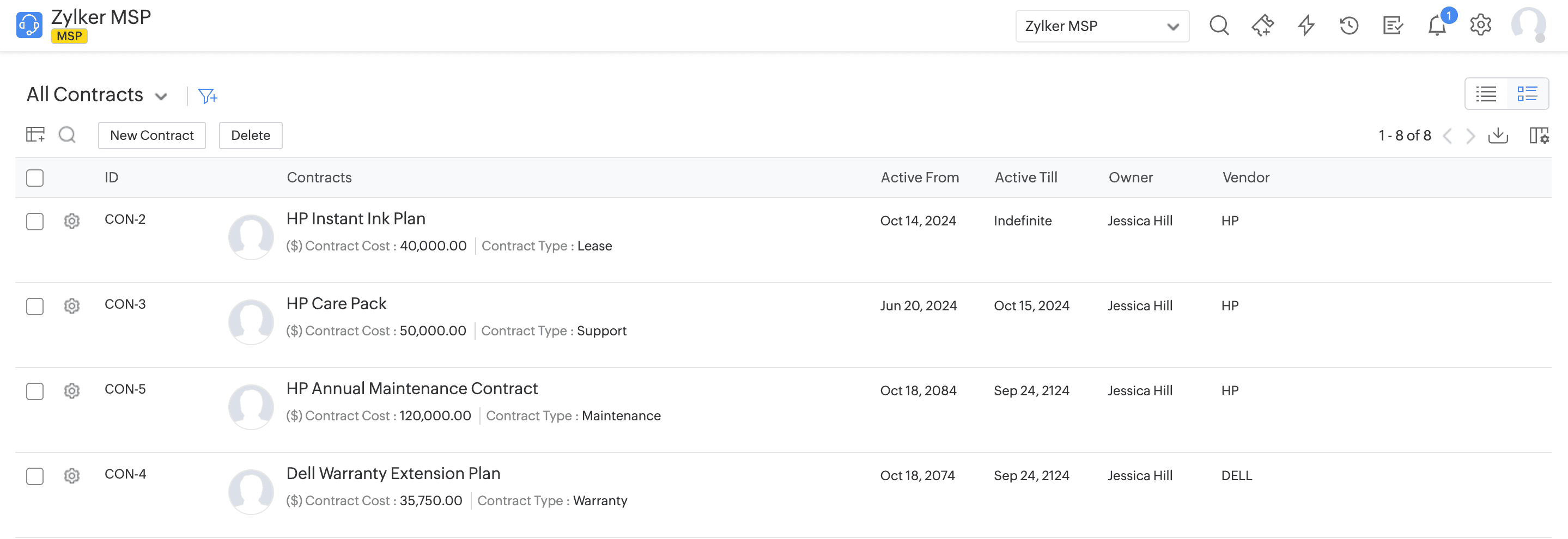Open the recent history clock icon
The width and height of the screenshot is (1568, 539).
pyautogui.click(x=1349, y=26)
